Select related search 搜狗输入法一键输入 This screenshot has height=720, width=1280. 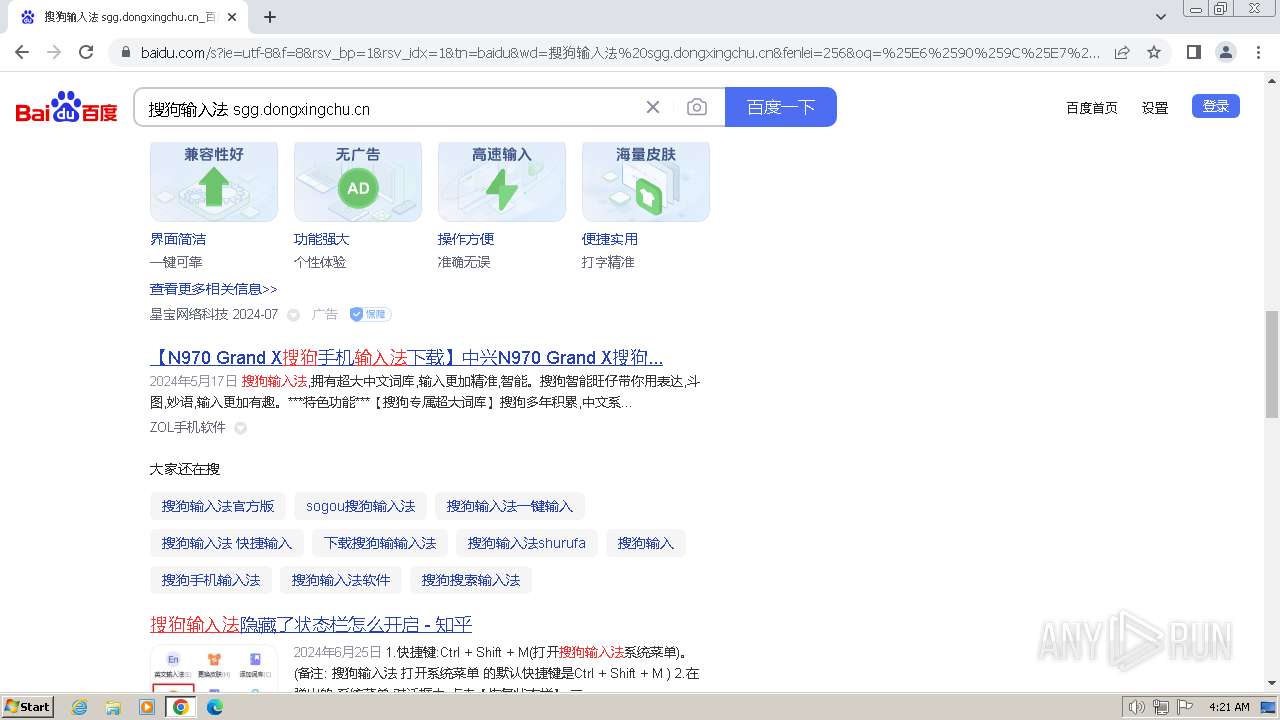pyautogui.click(x=510, y=506)
